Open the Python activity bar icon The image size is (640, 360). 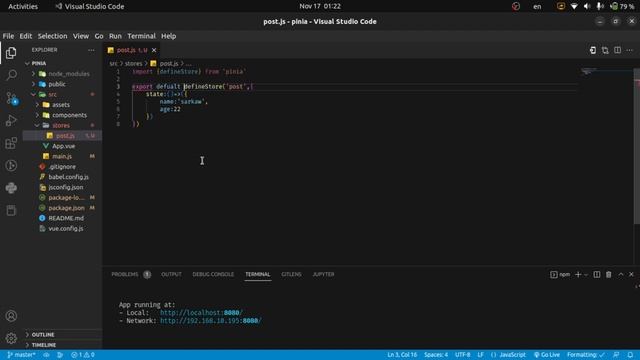point(11,188)
